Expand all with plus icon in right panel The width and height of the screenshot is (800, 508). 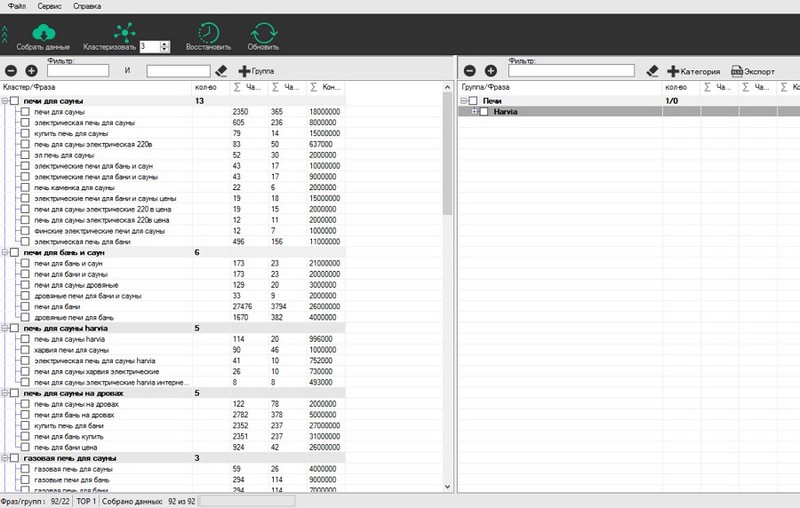pos(490,71)
